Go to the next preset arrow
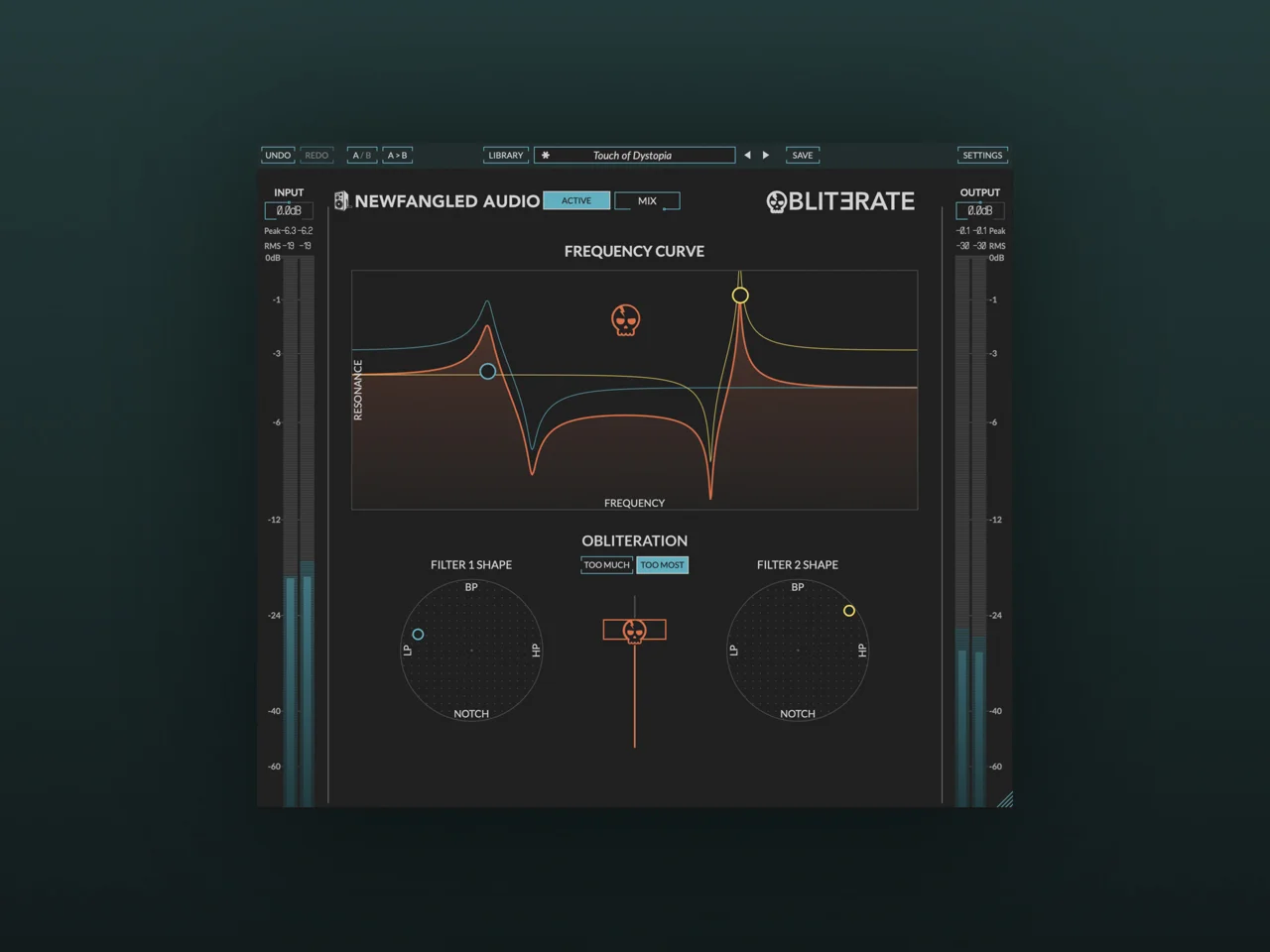Viewport: 1270px width, 952px height. [x=766, y=156]
